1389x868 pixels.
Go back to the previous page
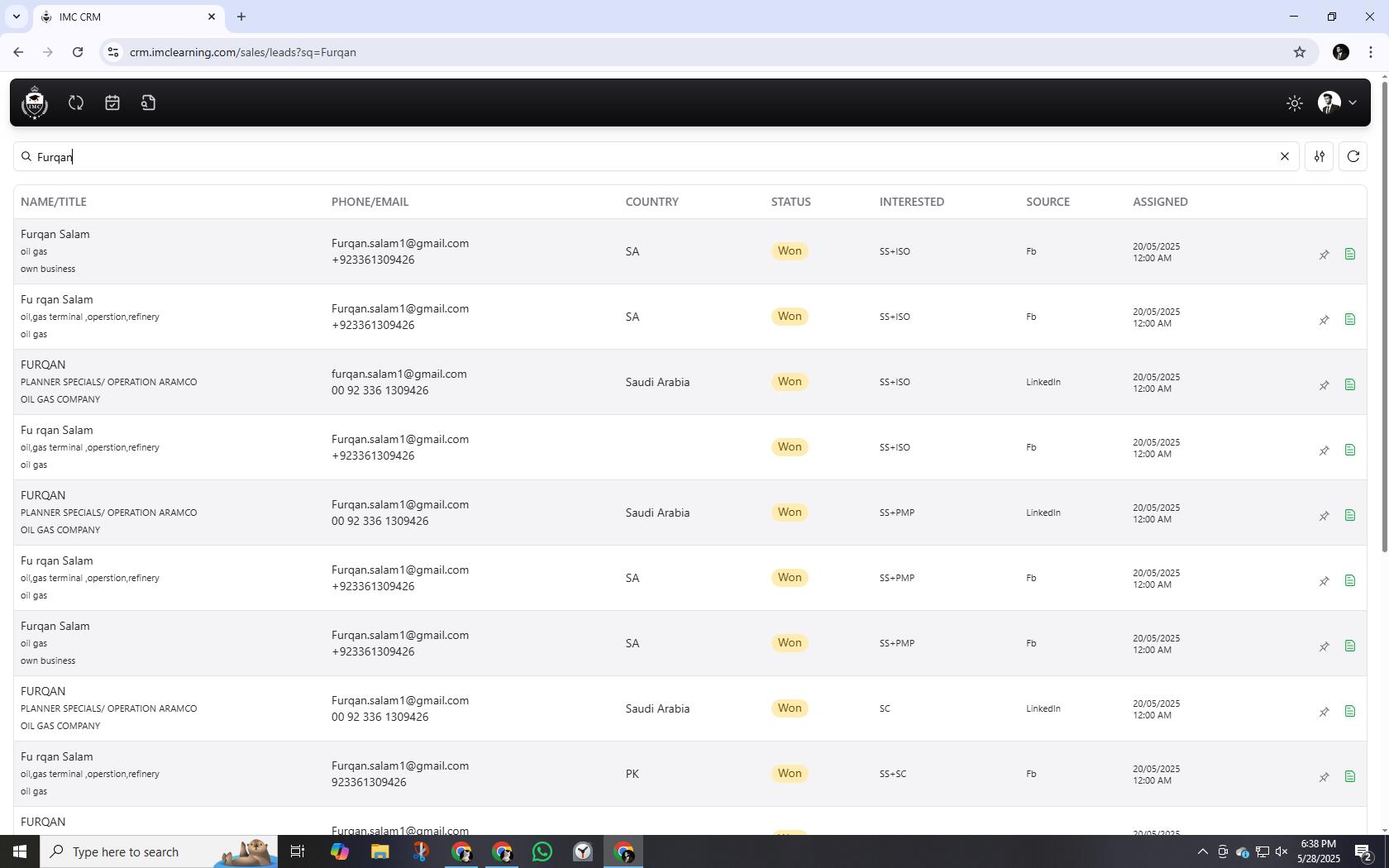tap(18, 52)
